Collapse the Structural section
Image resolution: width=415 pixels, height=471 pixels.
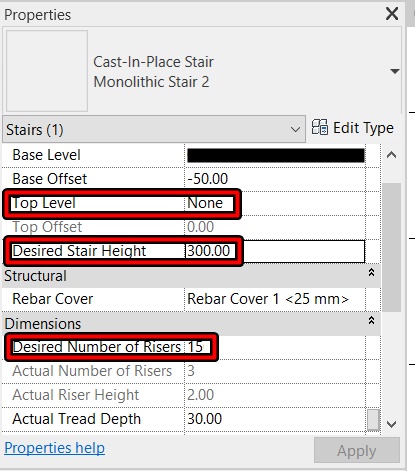[371, 273]
